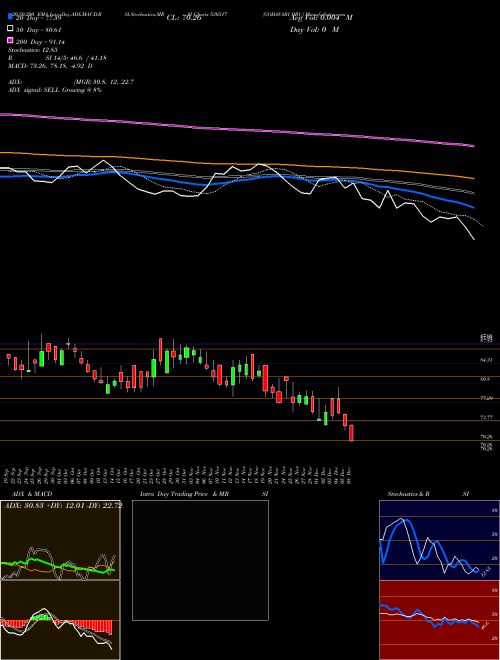Open the empty Intra Day Trading Price panel
The width and height of the screenshot is (500, 660).
click(x=200, y=560)
